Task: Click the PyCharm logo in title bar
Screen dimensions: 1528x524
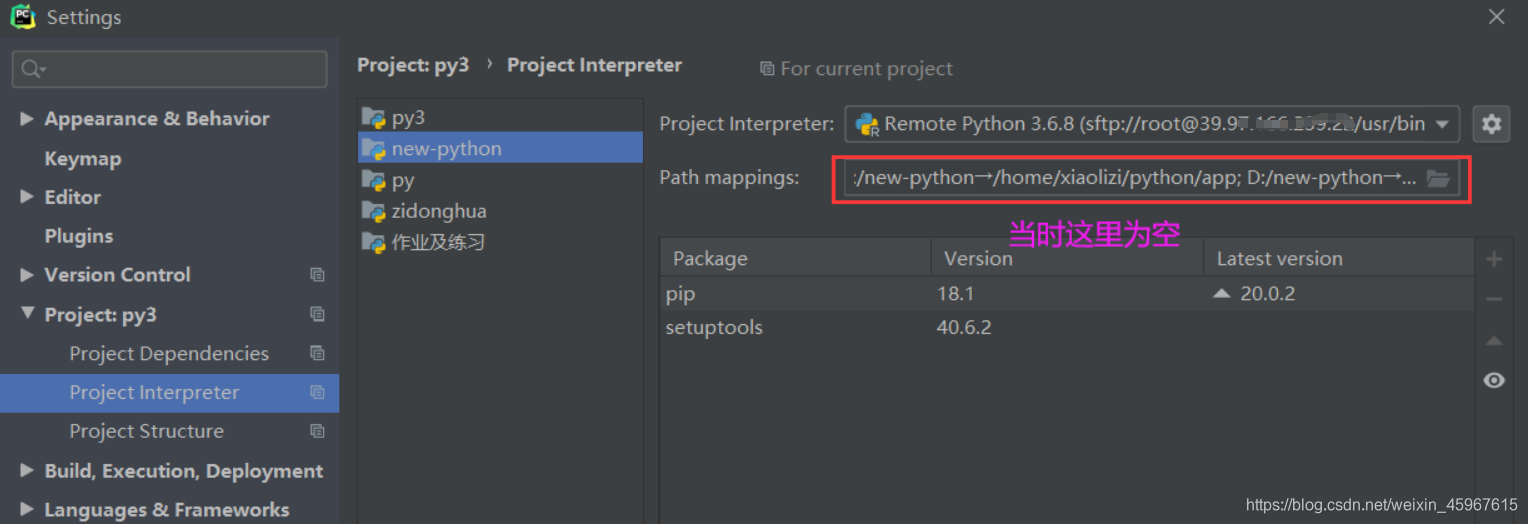Action: pyautogui.click(x=22, y=17)
